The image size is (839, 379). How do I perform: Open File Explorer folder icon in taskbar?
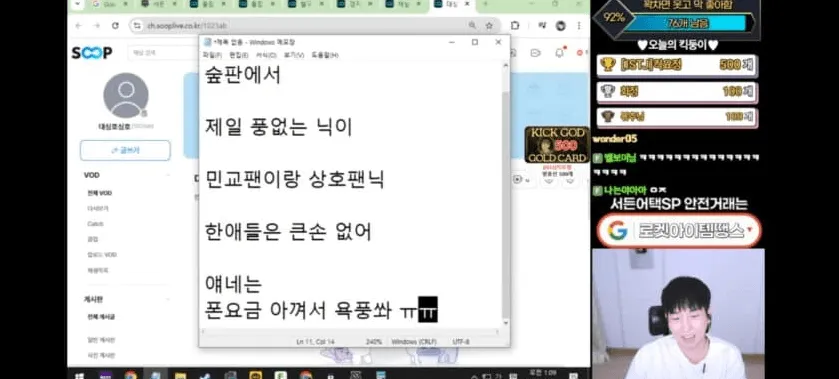click(x=180, y=375)
